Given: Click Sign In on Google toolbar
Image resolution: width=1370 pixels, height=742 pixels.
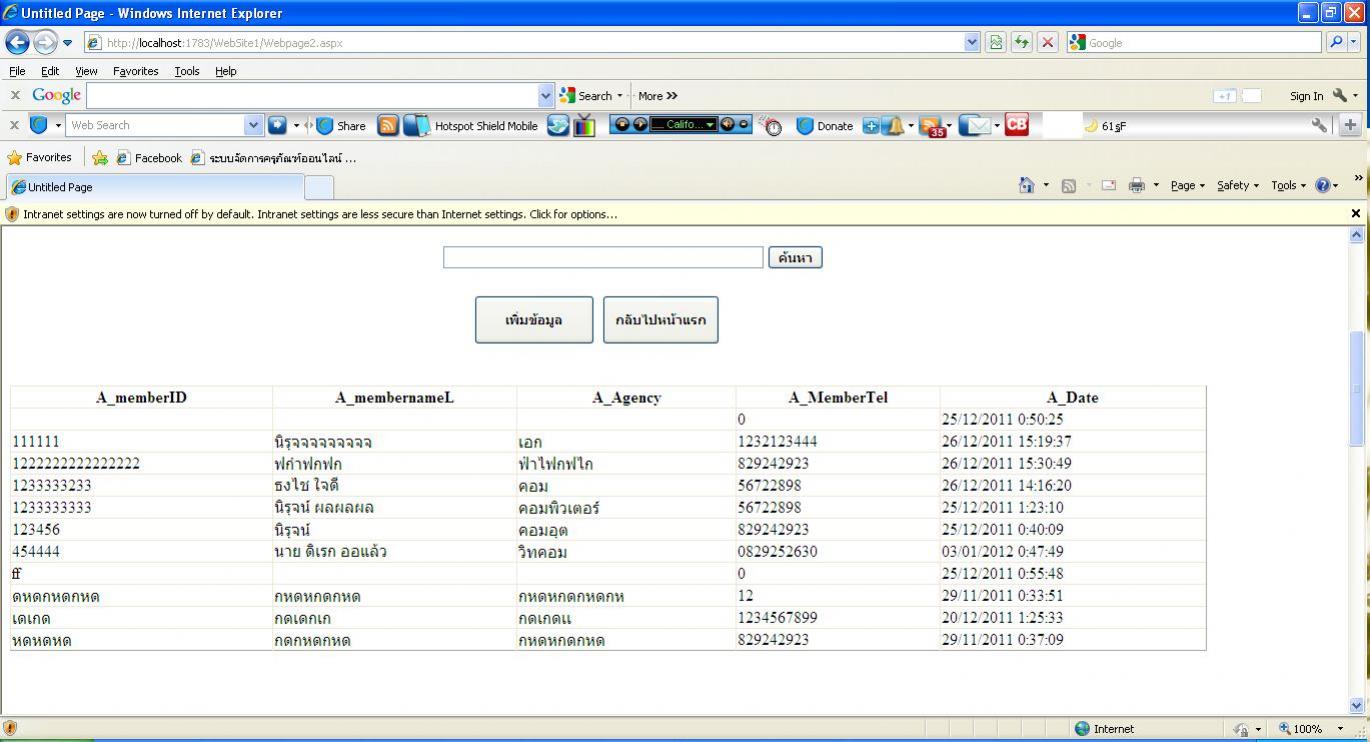Looking at the screenshot, I should coord(1306,96).
